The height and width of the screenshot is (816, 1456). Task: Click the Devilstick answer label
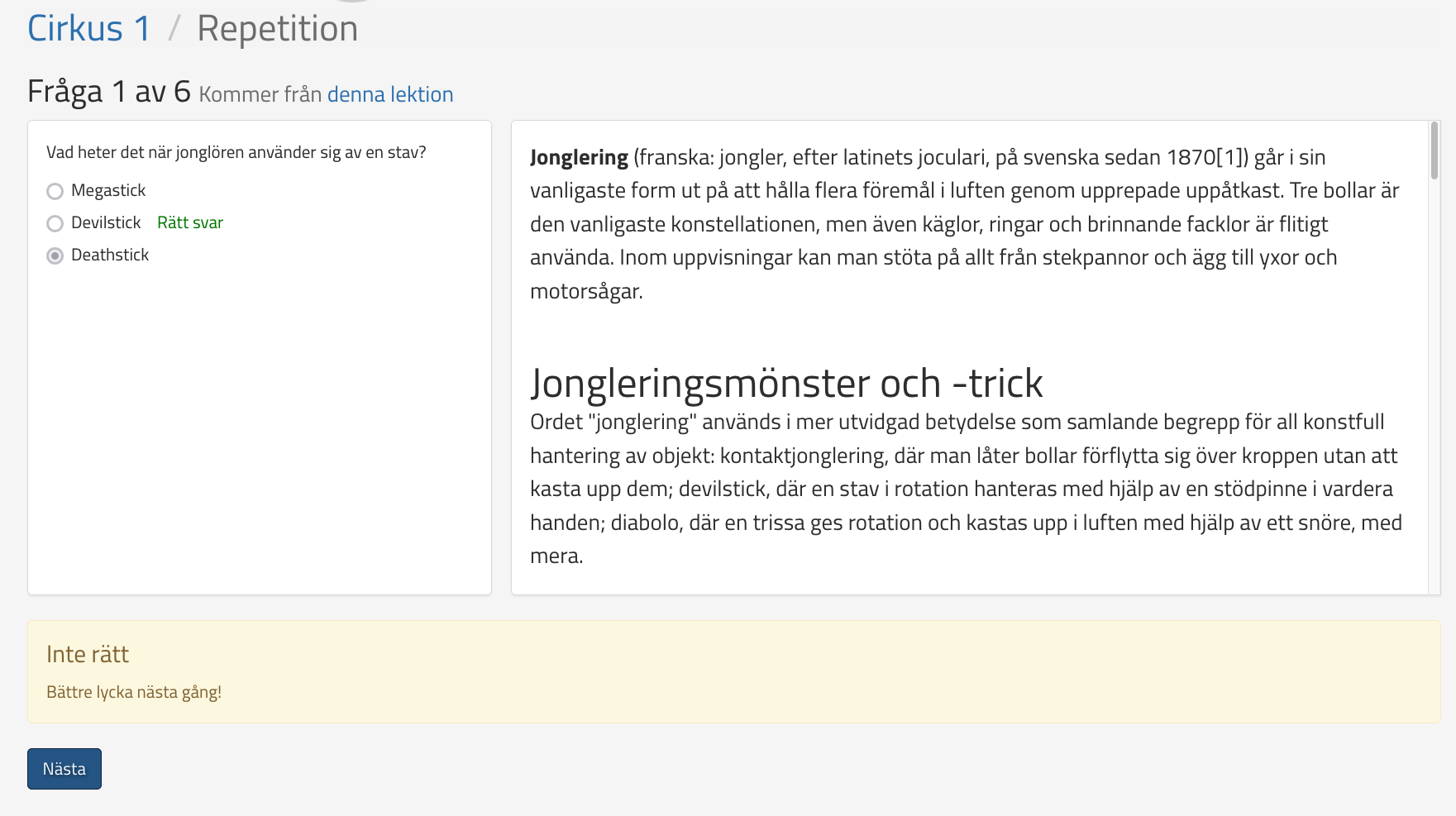click(x=106, y=223)
